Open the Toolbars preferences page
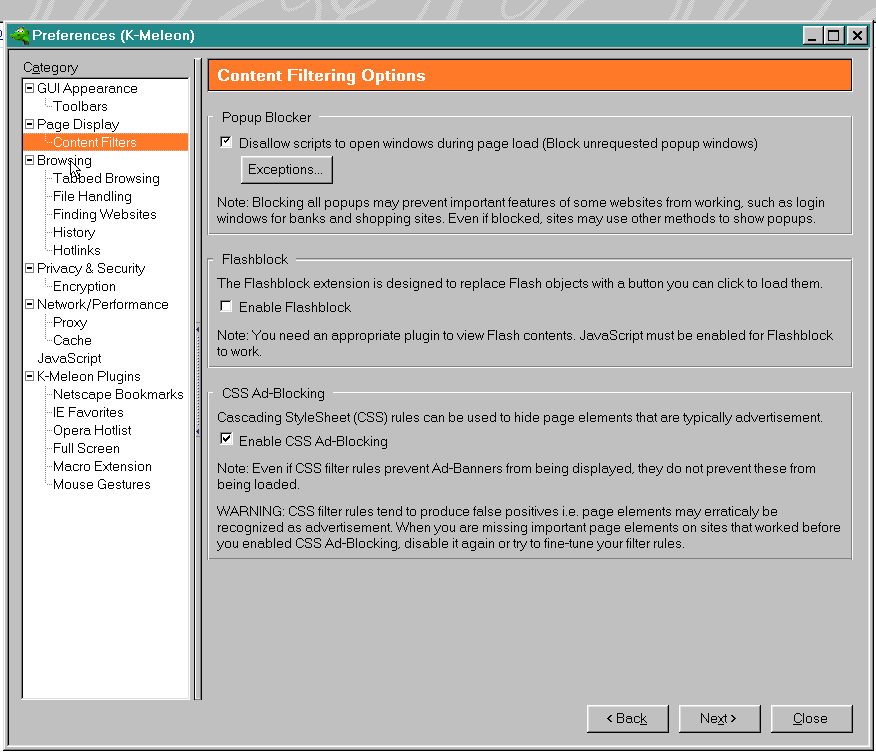 click(80, 106)
